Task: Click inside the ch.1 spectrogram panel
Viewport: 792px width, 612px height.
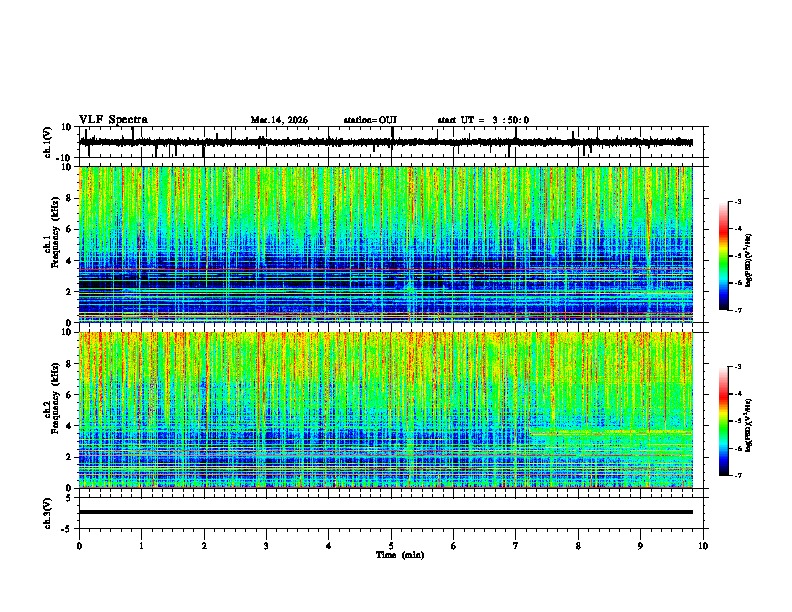Action: (x=386, y=244)
